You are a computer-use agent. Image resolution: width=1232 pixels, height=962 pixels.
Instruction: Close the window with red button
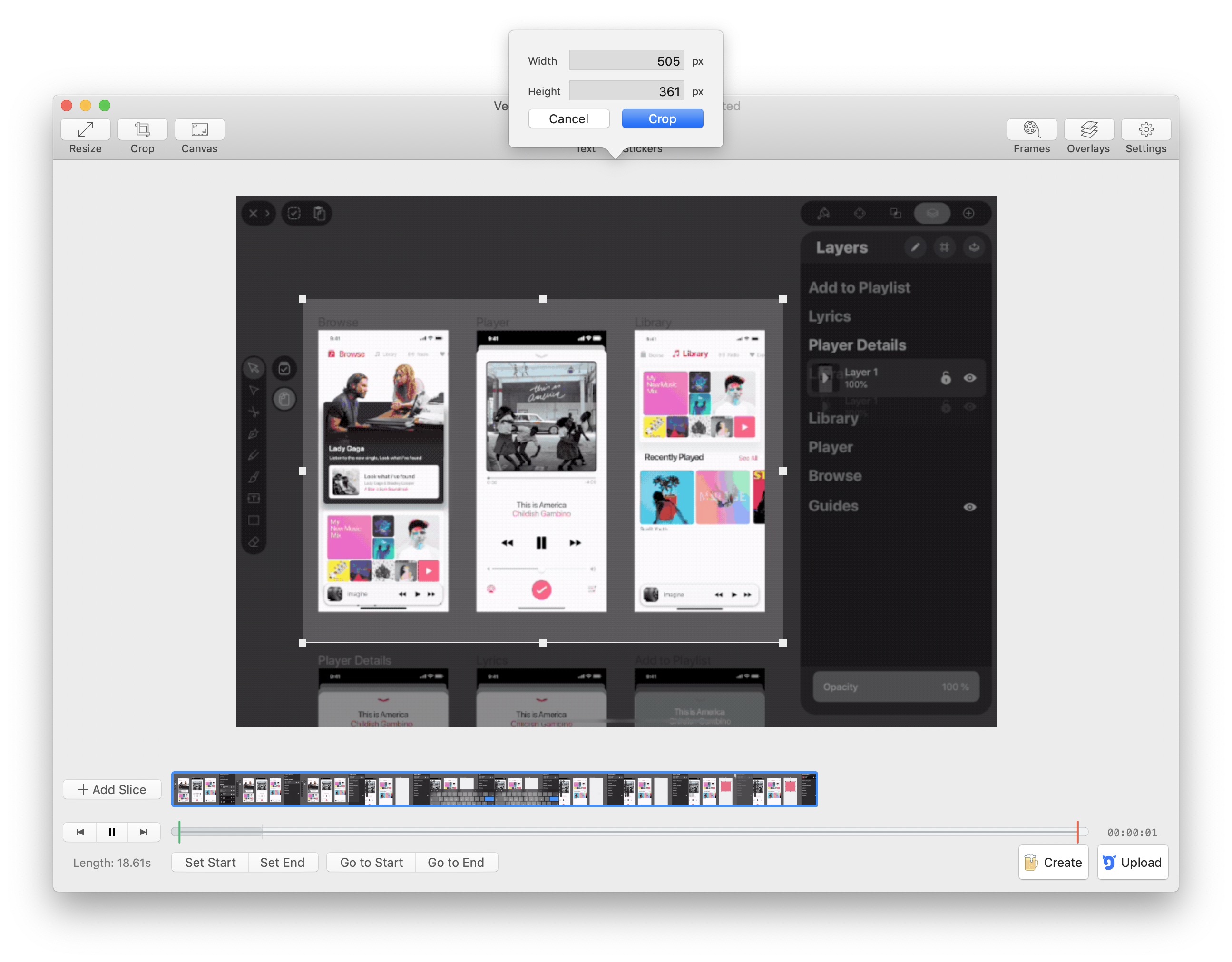click(67, 106)
